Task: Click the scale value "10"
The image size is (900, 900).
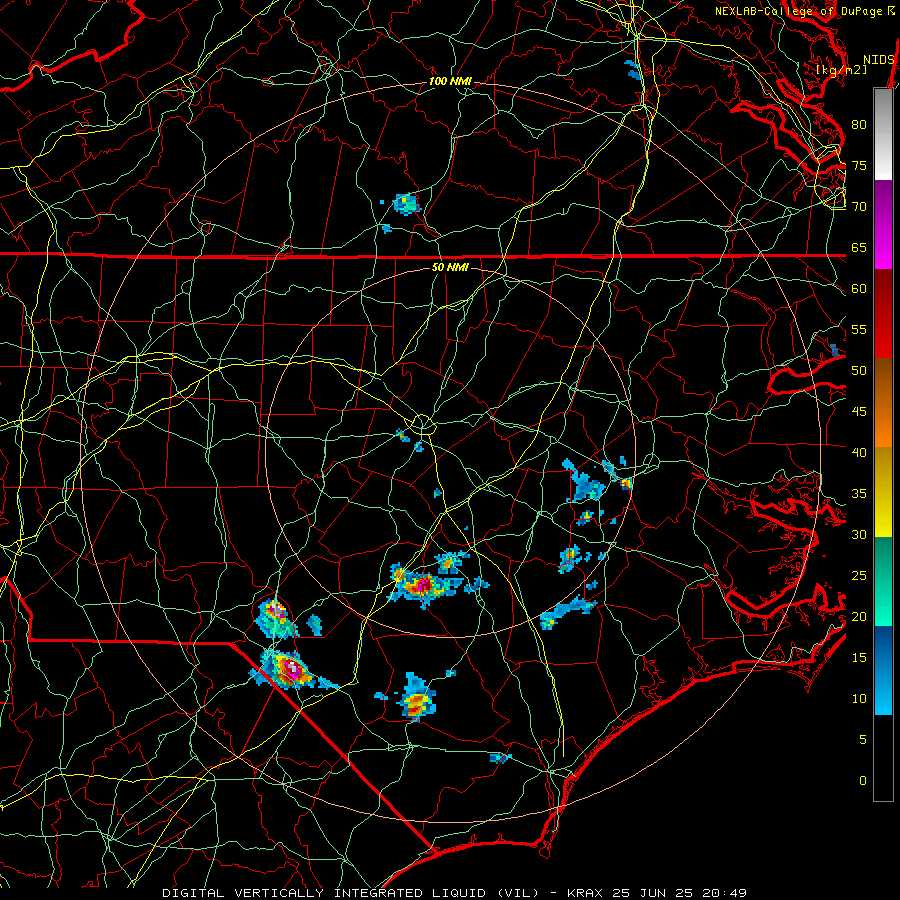Action: click(859, 699)
